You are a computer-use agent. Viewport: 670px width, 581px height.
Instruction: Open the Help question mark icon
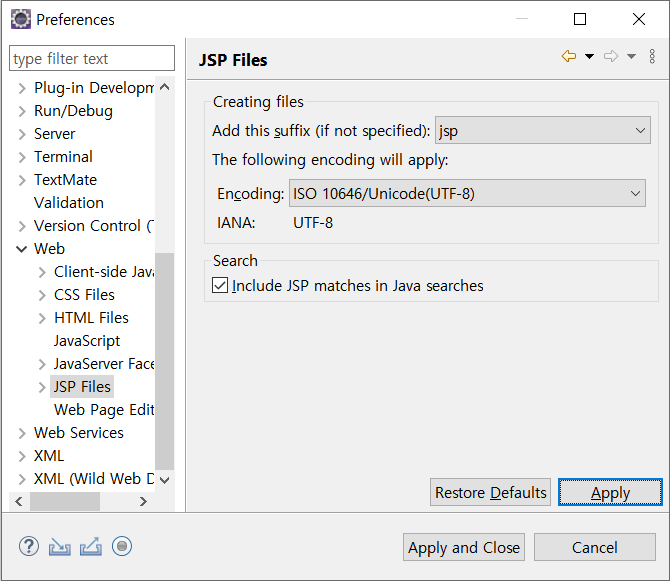tap(29, 546)
